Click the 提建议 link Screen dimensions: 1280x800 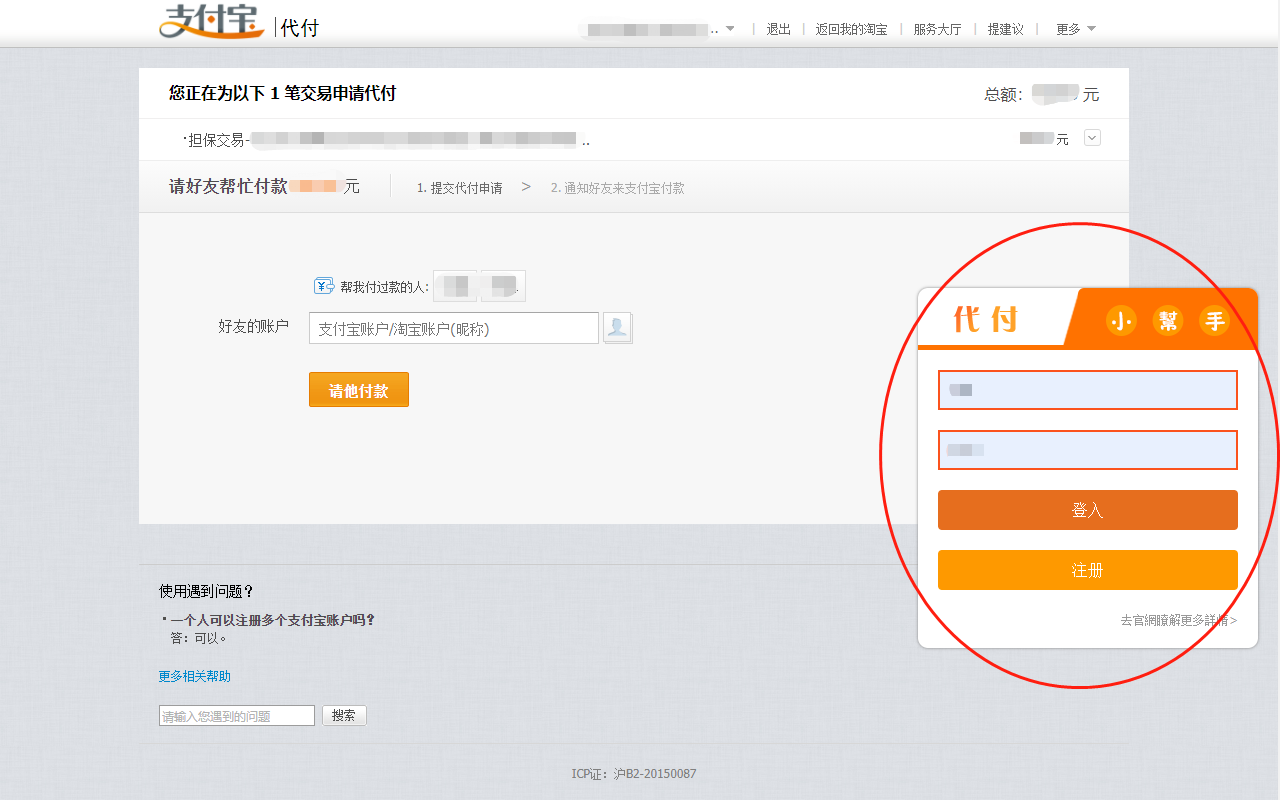tap(1006, 29)
